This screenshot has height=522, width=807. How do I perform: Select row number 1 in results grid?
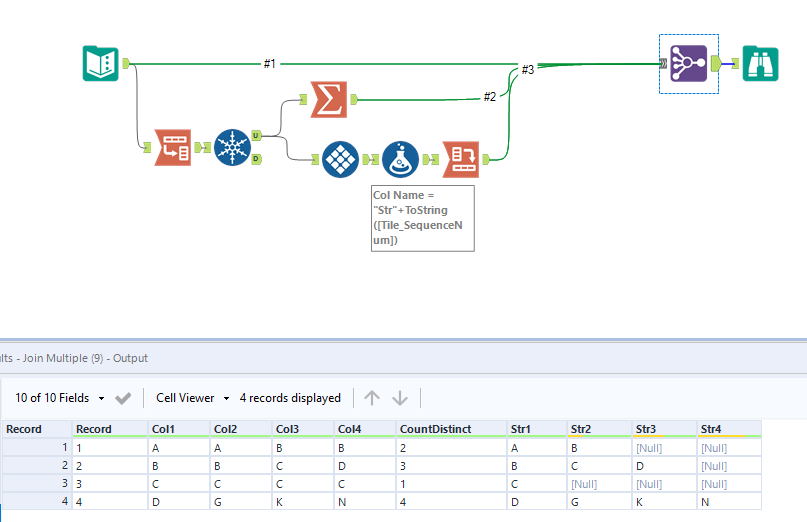point(37,447)
